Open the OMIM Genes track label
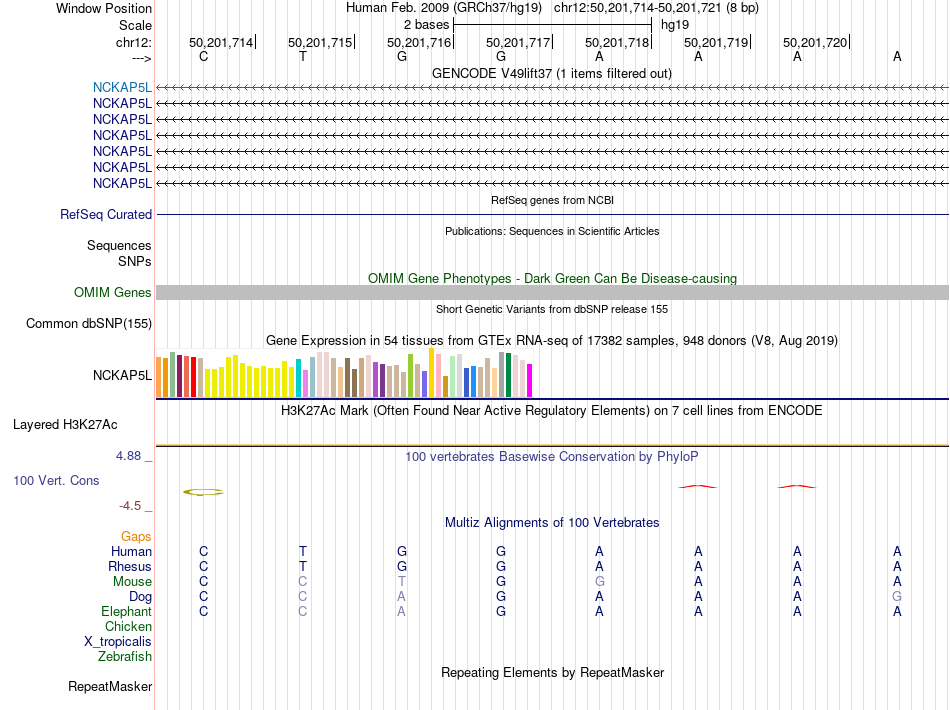 pos(113,292)
